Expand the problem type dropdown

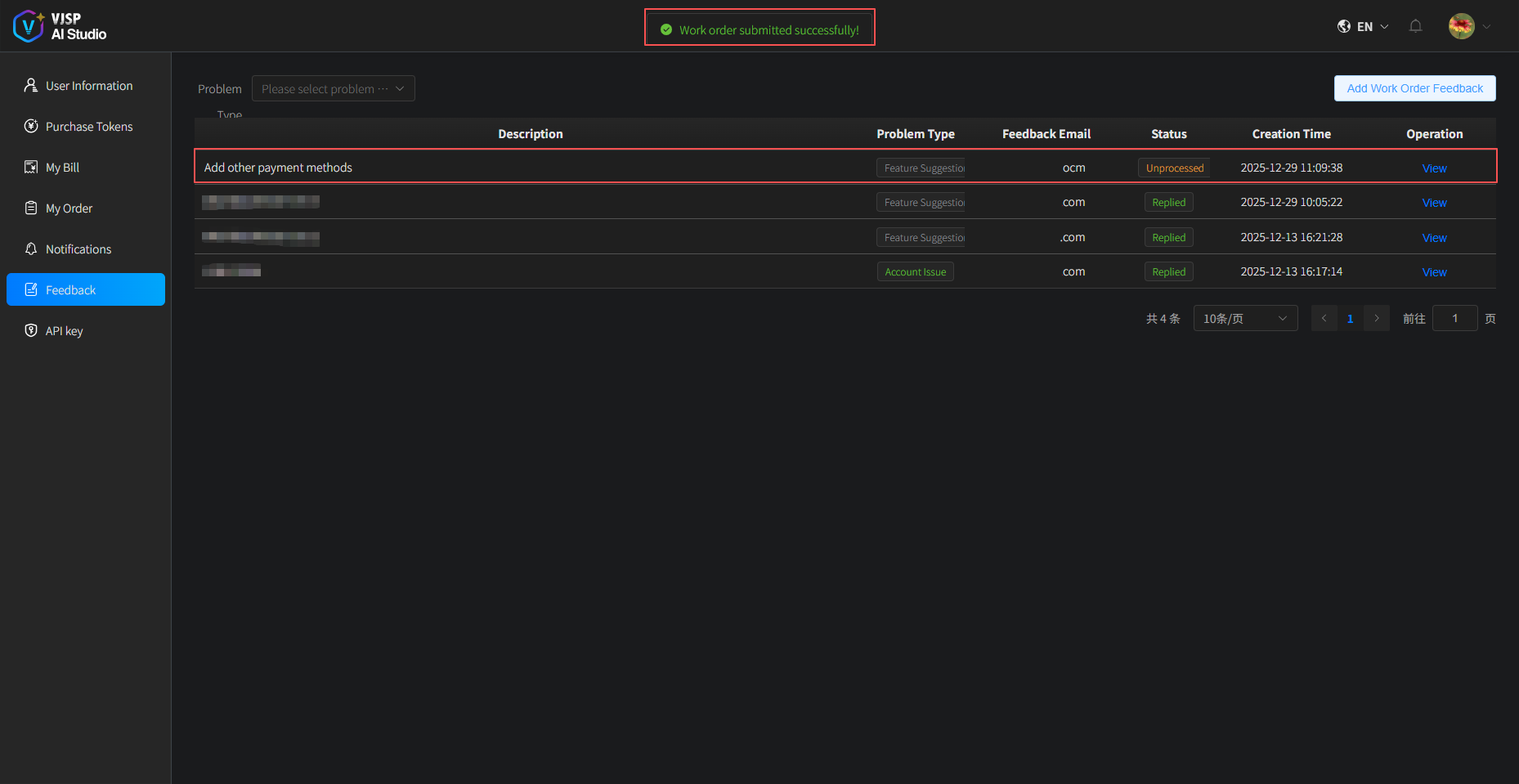333,88
